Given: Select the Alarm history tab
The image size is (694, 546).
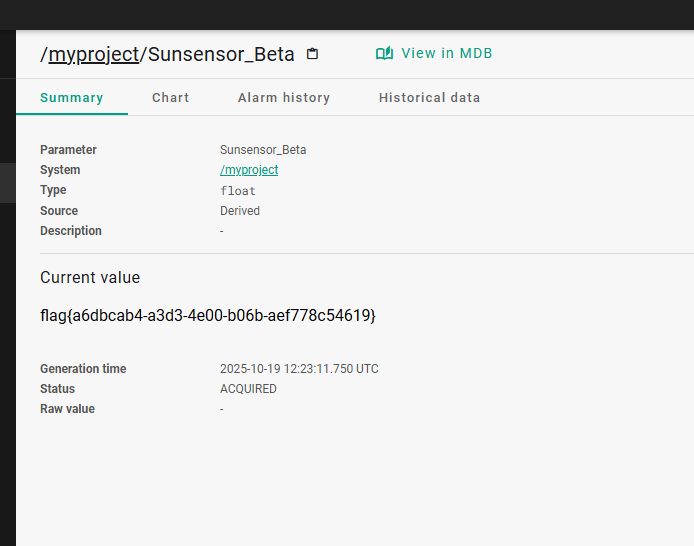Looking at the screenshot, I should [284, 98].
